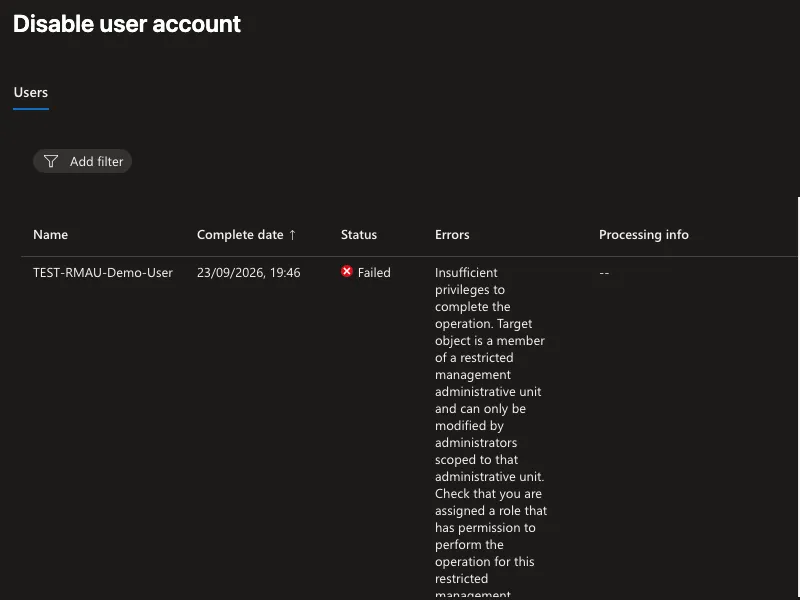
Task: Click the Add filter button
Action: click(x=83, y=161)
